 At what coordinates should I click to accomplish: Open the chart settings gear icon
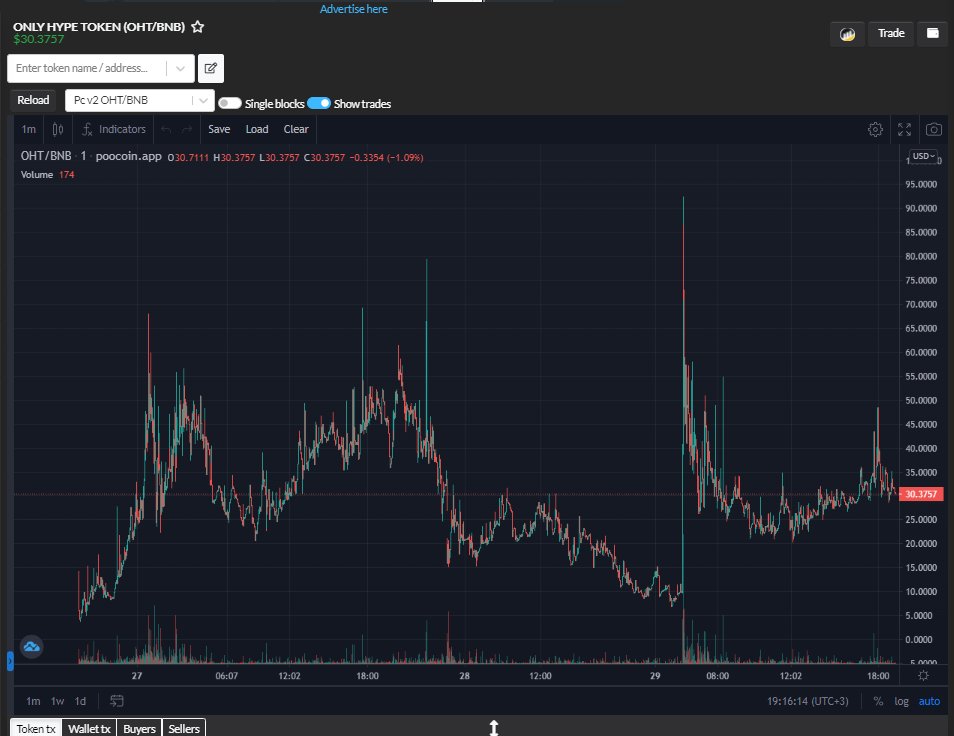875,129
